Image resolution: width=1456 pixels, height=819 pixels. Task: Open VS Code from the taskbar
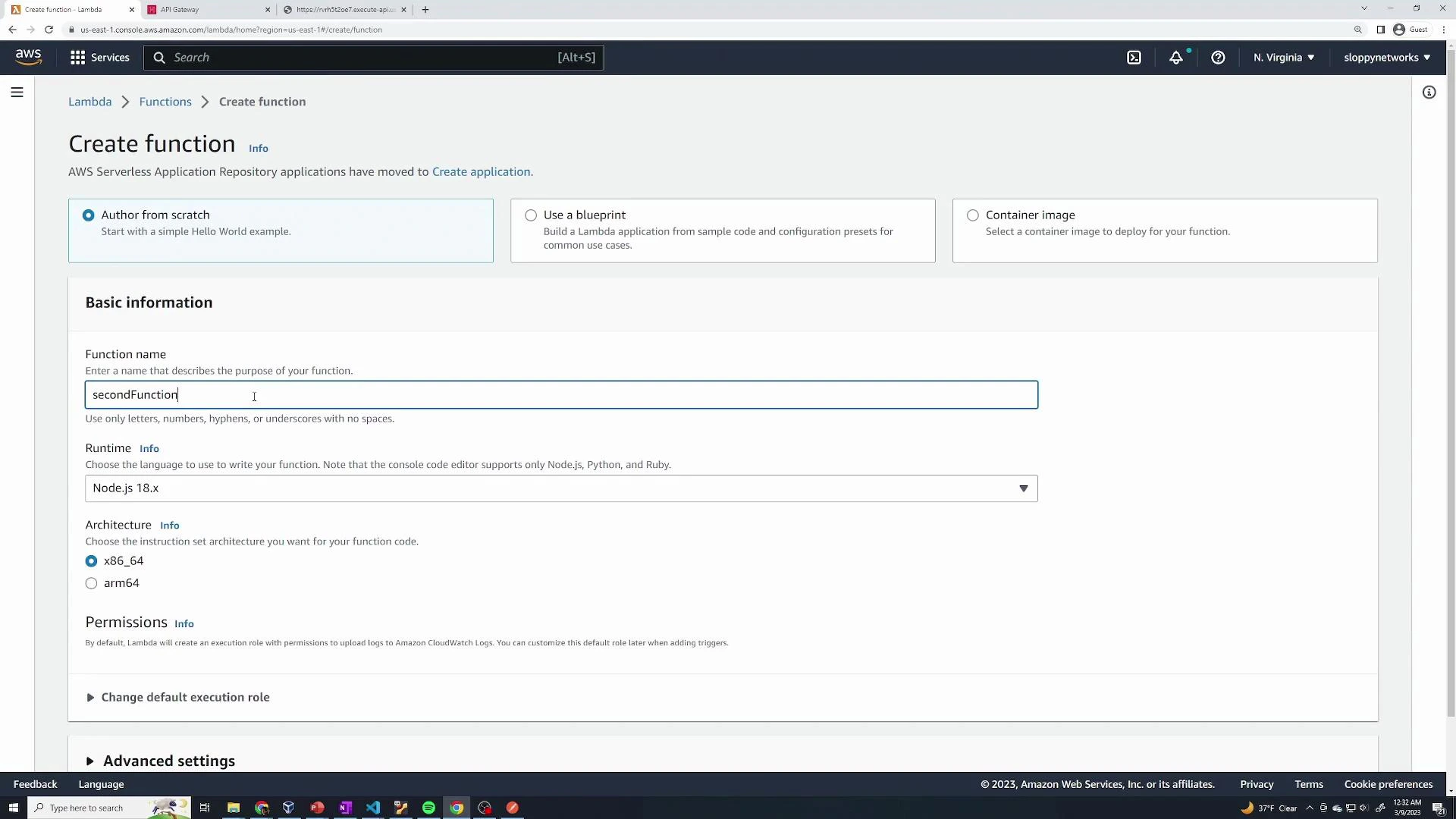pyautogui.click(x=372, y=807)
